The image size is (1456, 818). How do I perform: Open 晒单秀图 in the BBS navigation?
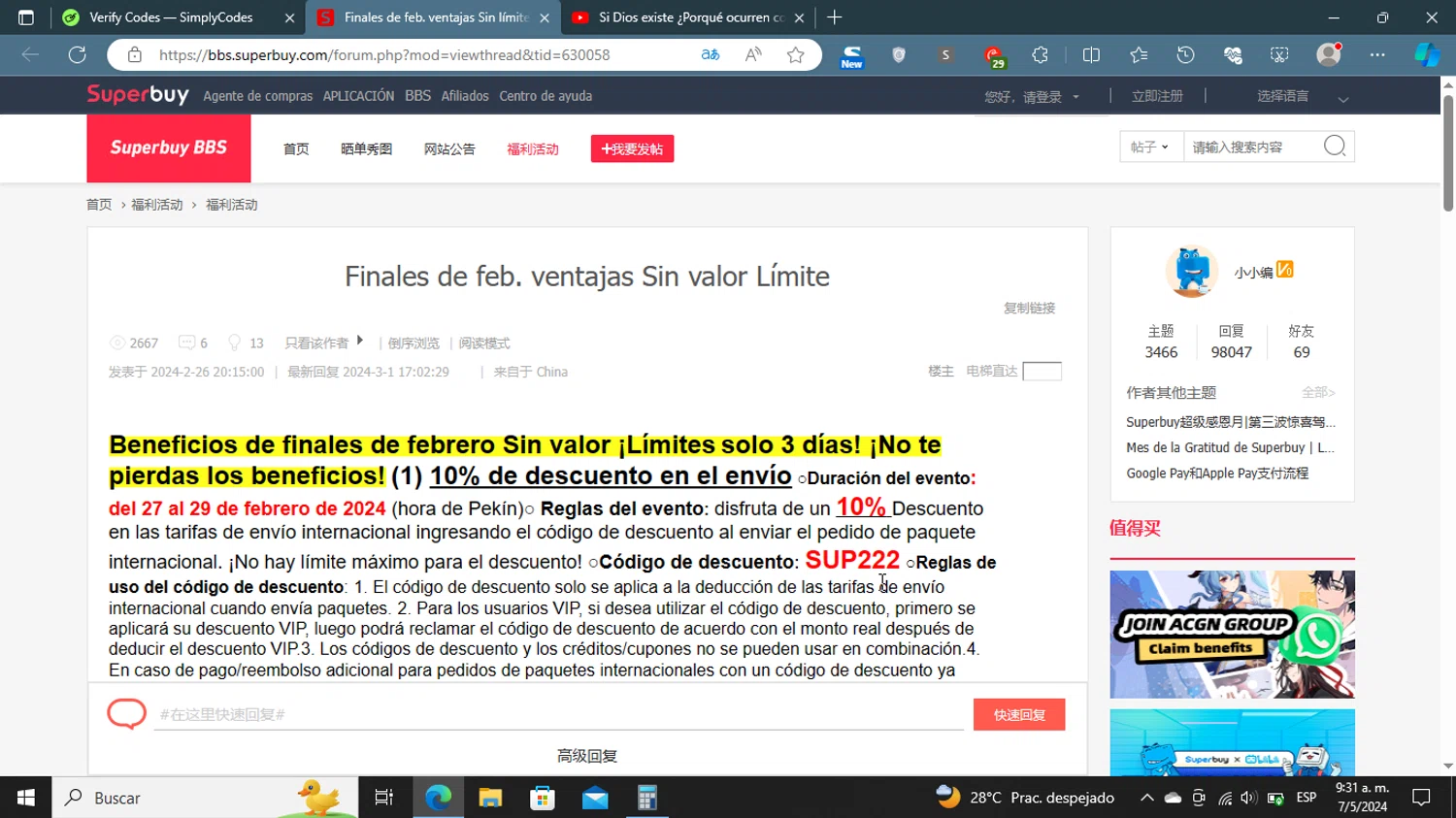click(x=366, y=148)
